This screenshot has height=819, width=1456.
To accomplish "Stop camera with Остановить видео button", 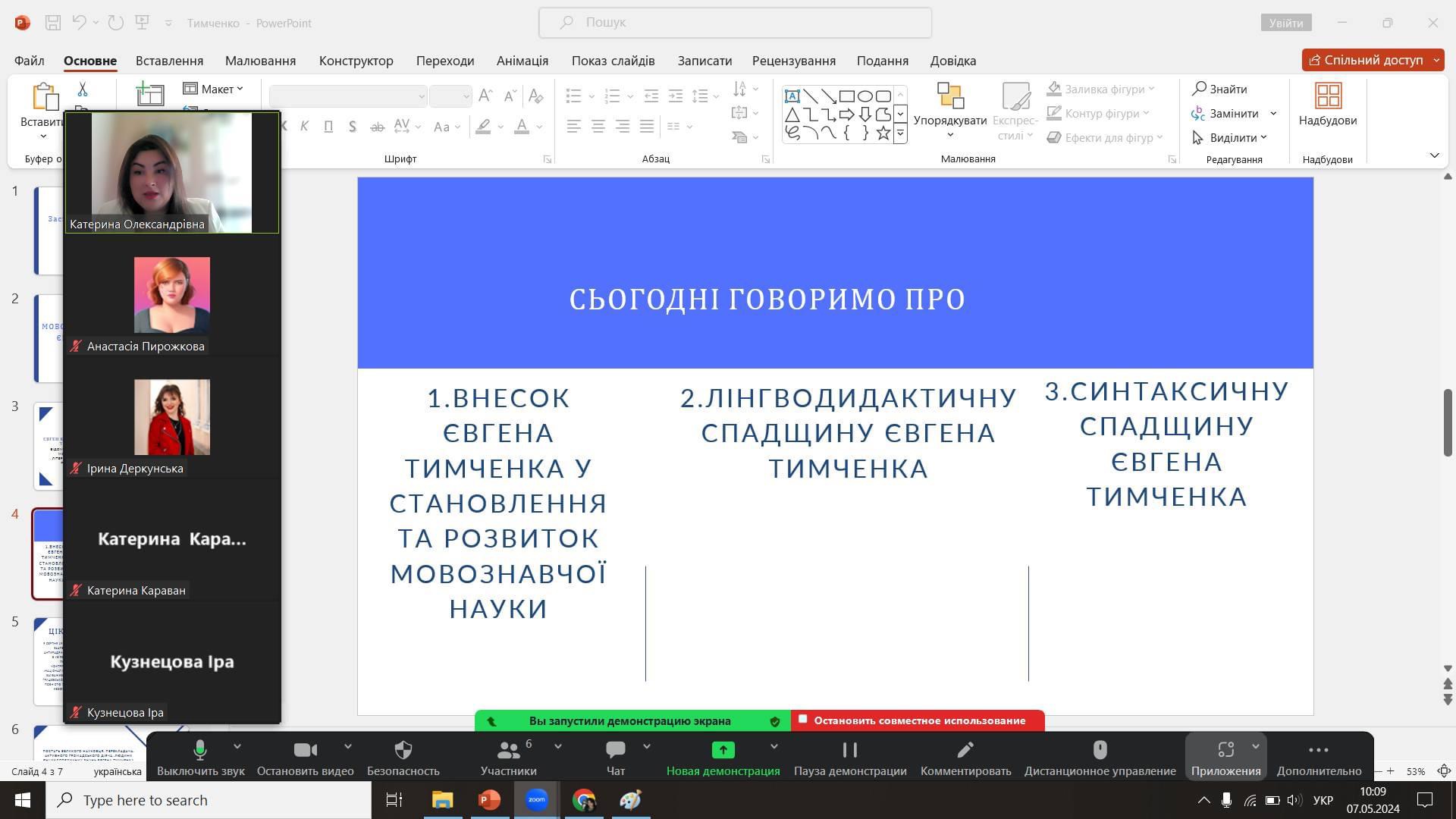I will tap(305, 758).
